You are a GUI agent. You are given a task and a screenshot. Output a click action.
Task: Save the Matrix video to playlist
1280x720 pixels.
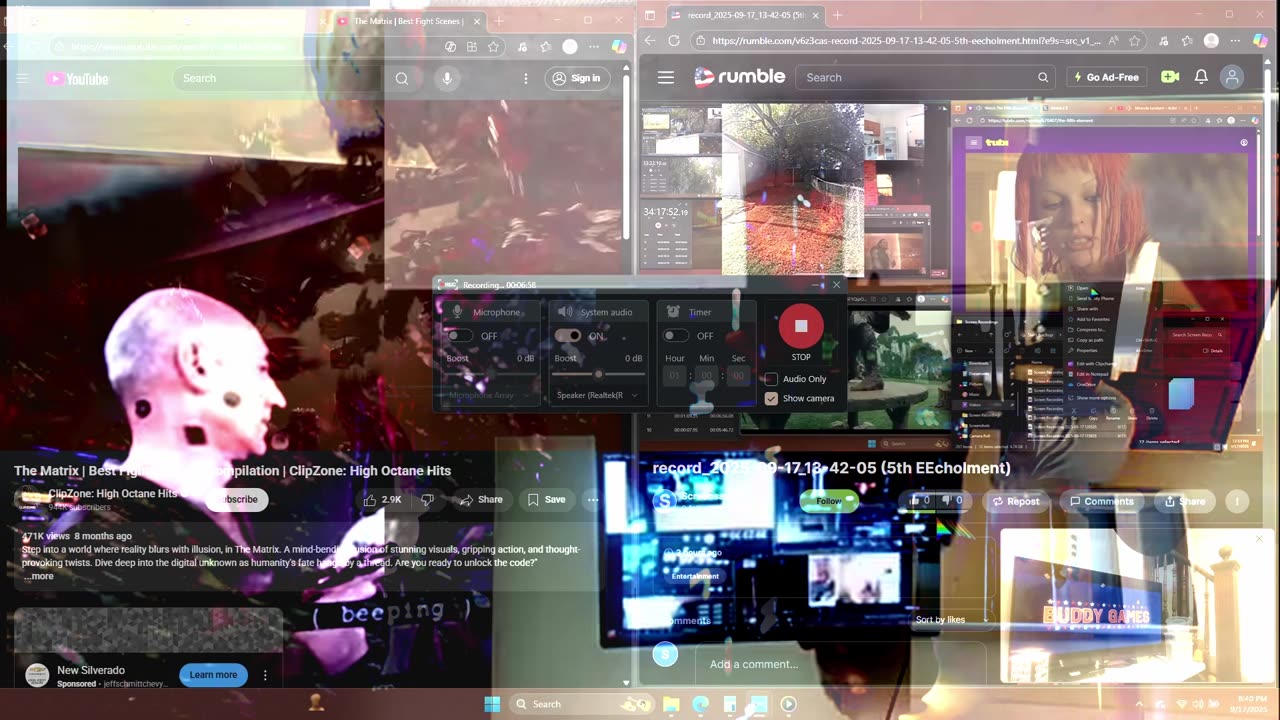click(x=547, y=499)
